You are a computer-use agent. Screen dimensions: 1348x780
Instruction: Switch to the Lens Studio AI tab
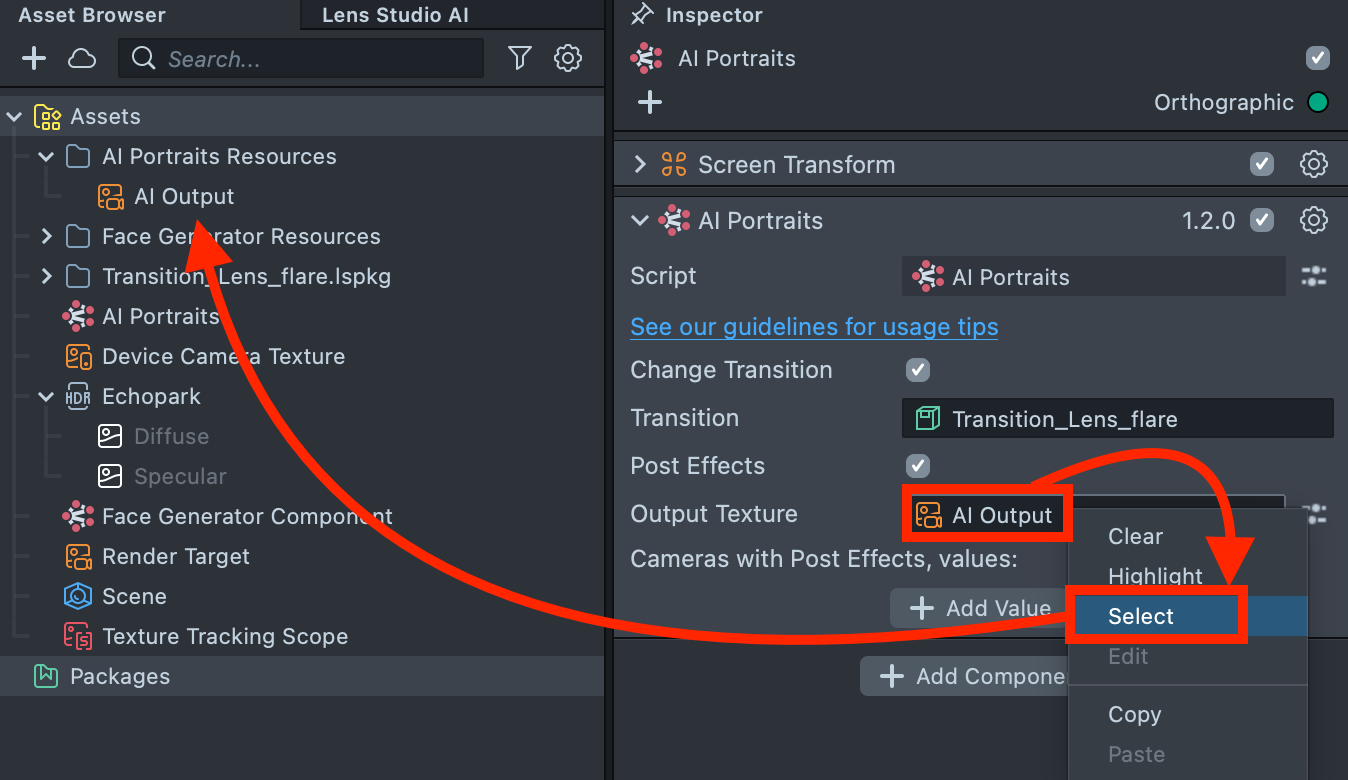pos(395,15)
